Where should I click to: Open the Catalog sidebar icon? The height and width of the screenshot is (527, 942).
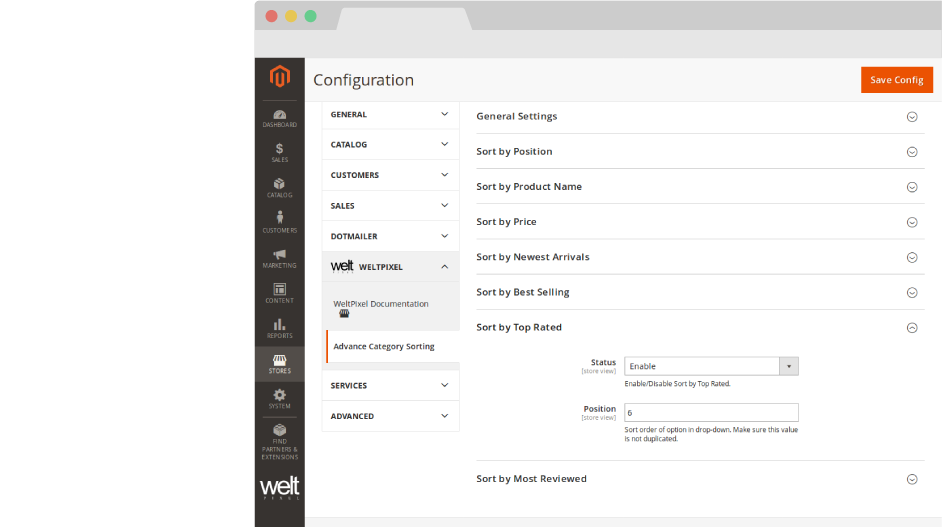279,188
